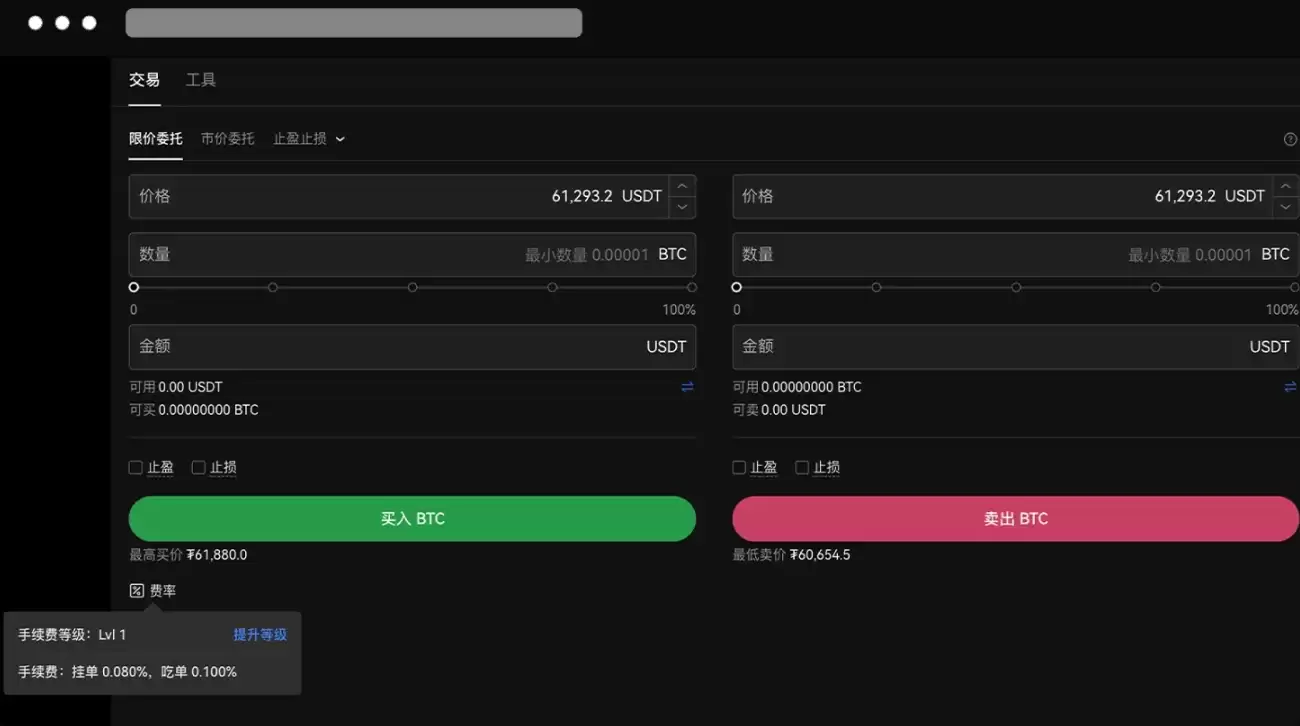Switch to the 工具 tab
This screenshot has height=726, width=1300.
[200, 79]
